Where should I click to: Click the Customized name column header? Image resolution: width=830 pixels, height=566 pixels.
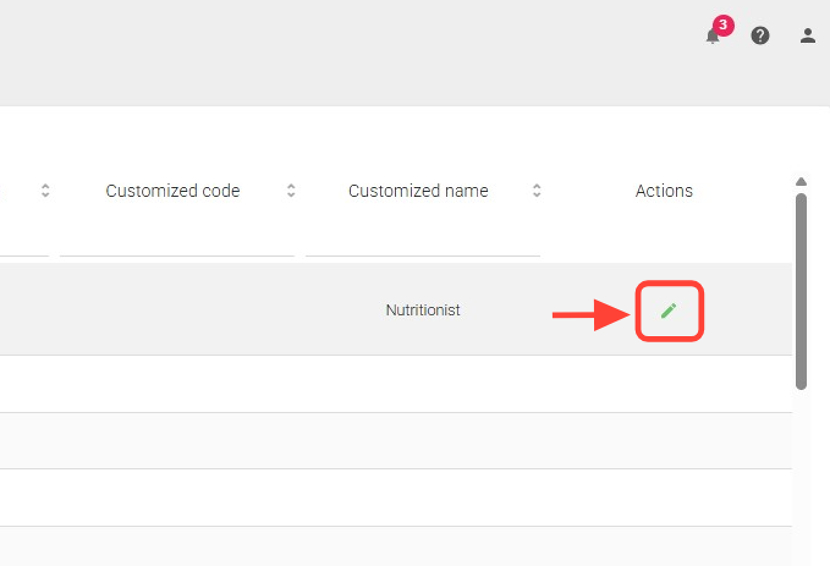click(x=418, y=191)
